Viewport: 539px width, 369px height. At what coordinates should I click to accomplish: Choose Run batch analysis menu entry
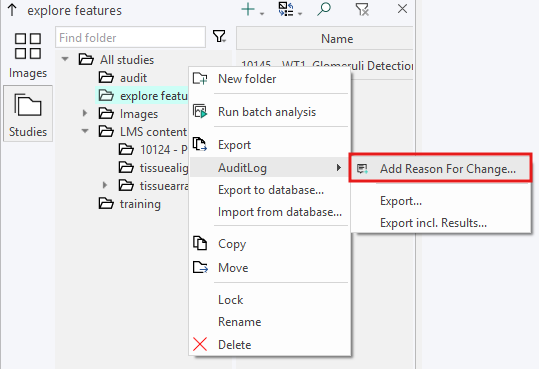coord(270,112)
